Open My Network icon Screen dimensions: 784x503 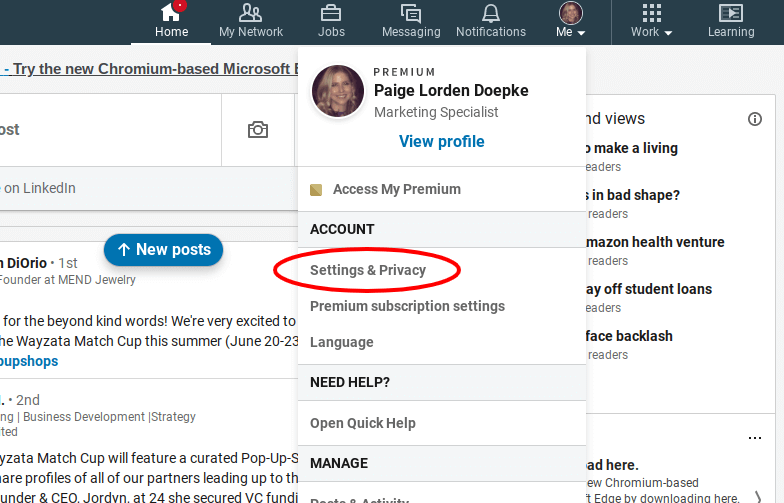[251, 14]
